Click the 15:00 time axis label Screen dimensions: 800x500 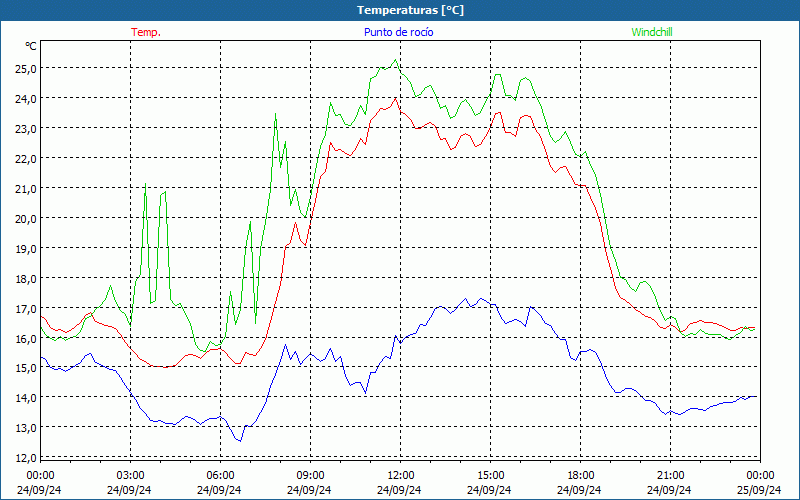click(x=490, y=476)
